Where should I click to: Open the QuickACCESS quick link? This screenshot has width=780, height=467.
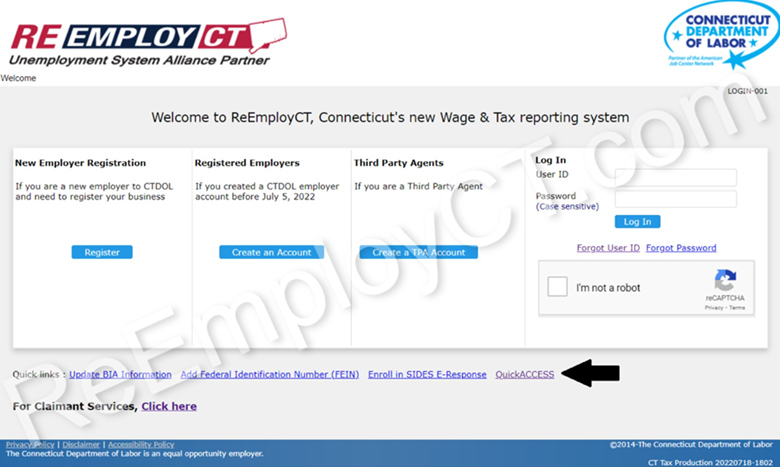click(525, 374)
